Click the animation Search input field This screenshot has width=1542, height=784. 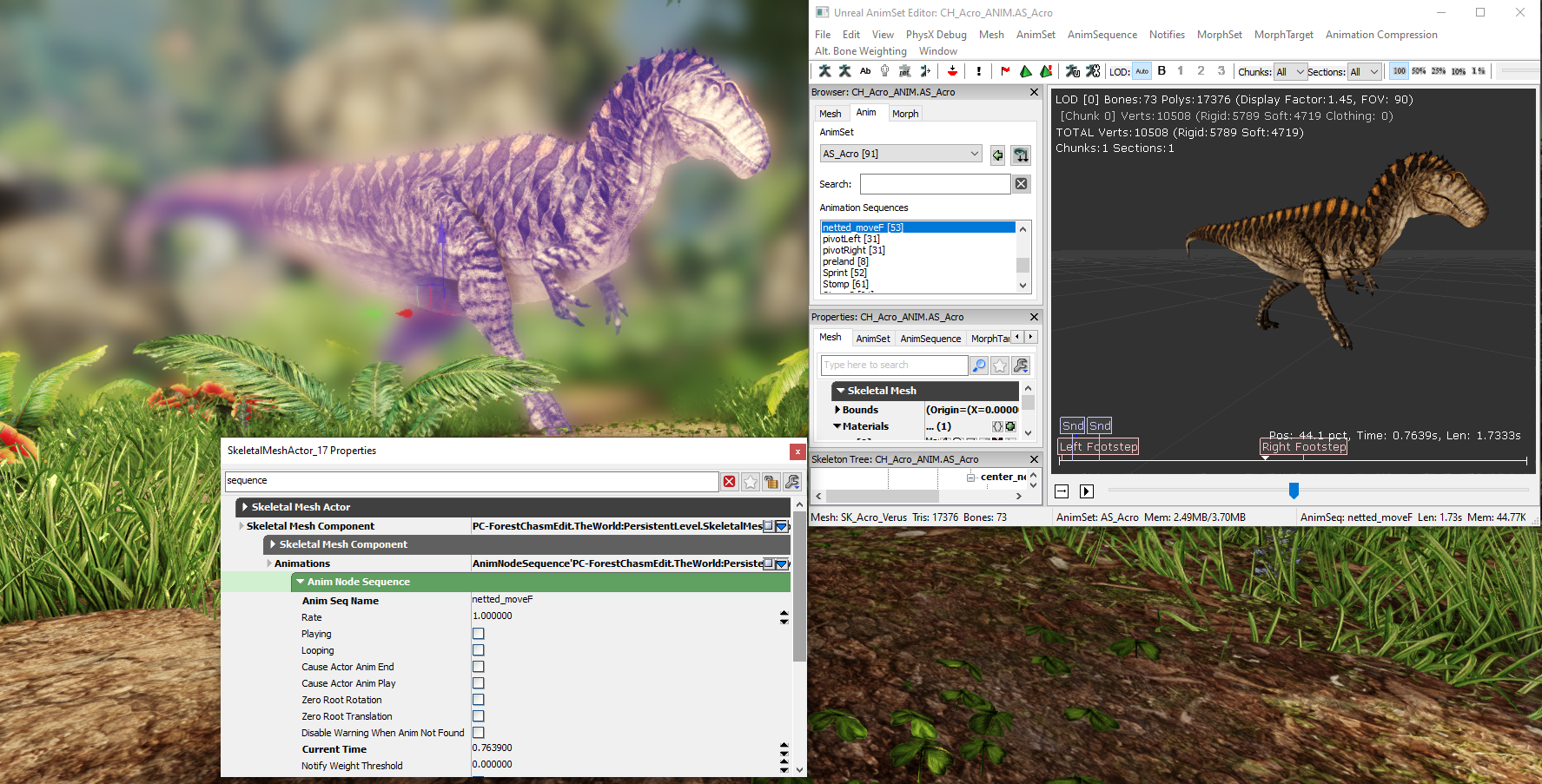(935, 184)
